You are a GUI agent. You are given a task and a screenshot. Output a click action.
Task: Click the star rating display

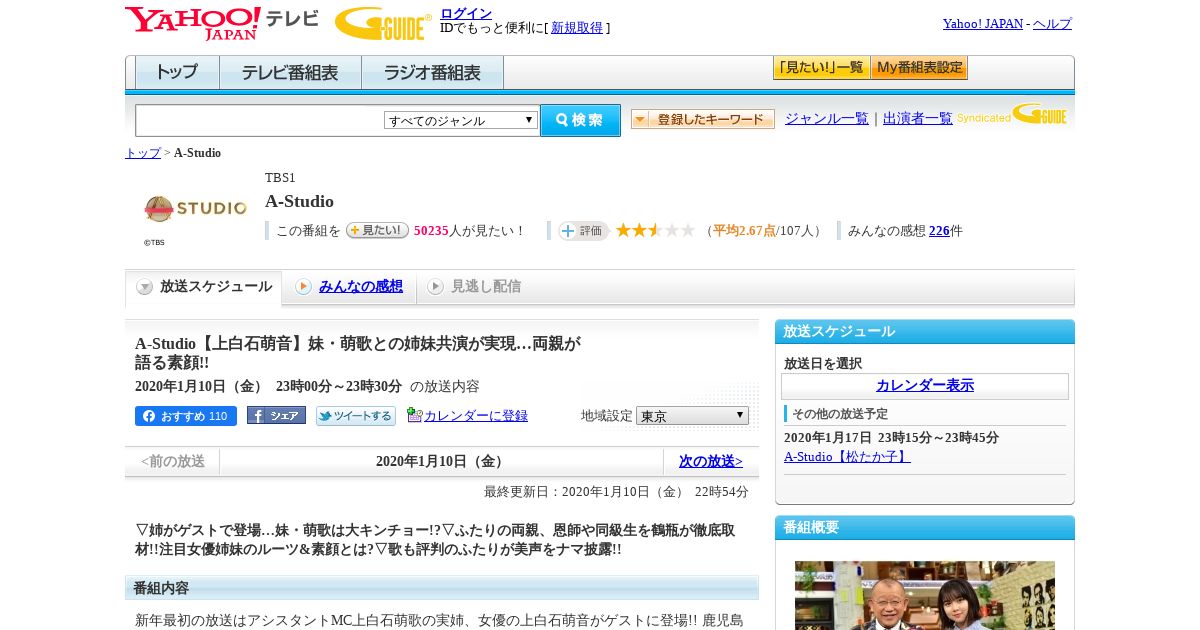pos(655,230)
